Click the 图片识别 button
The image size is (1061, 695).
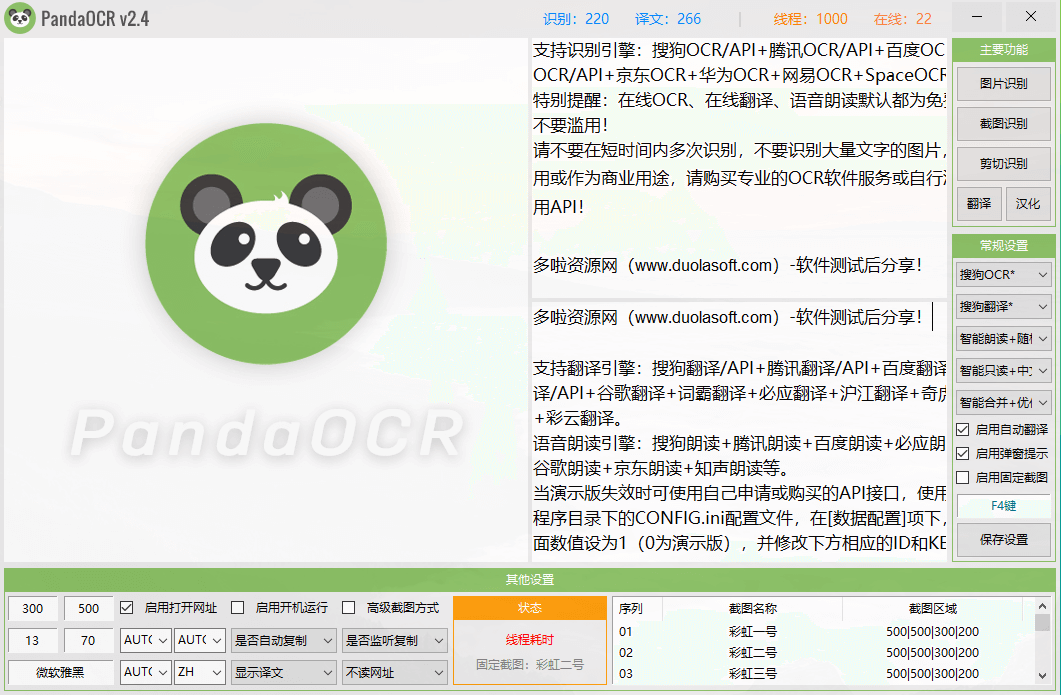point(1003,84)
